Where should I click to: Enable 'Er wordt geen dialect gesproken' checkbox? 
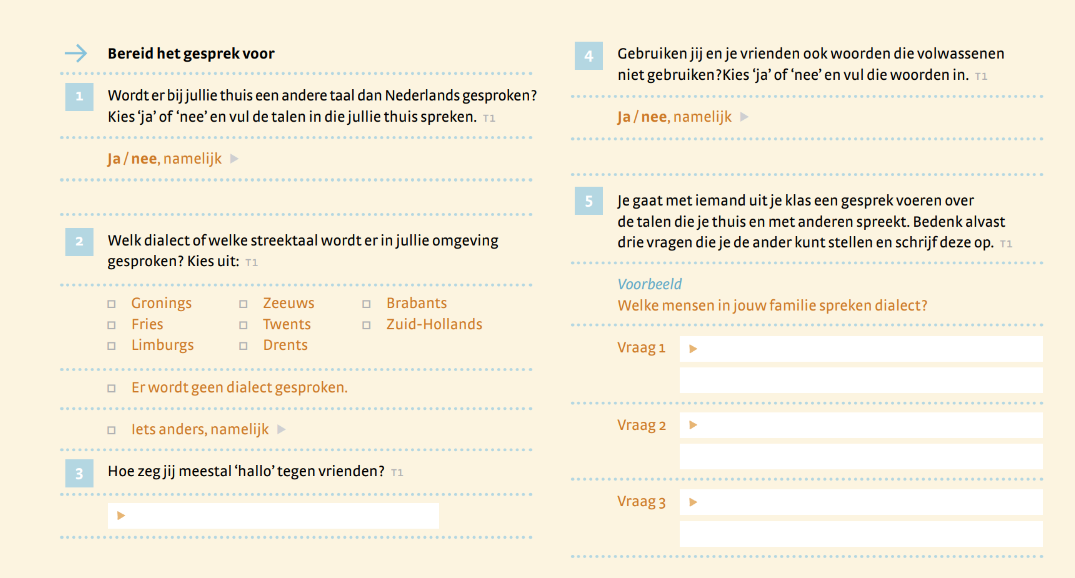(x=112, y=388)
